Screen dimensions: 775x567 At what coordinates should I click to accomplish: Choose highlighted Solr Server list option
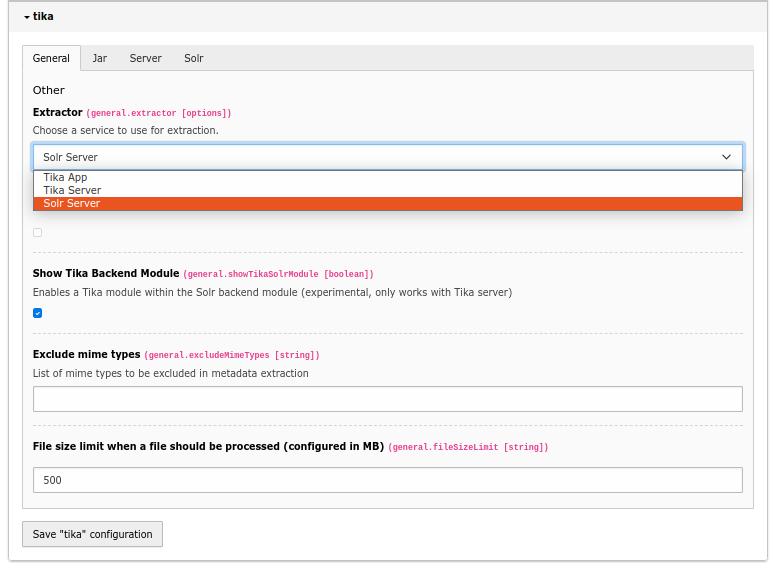388,204
